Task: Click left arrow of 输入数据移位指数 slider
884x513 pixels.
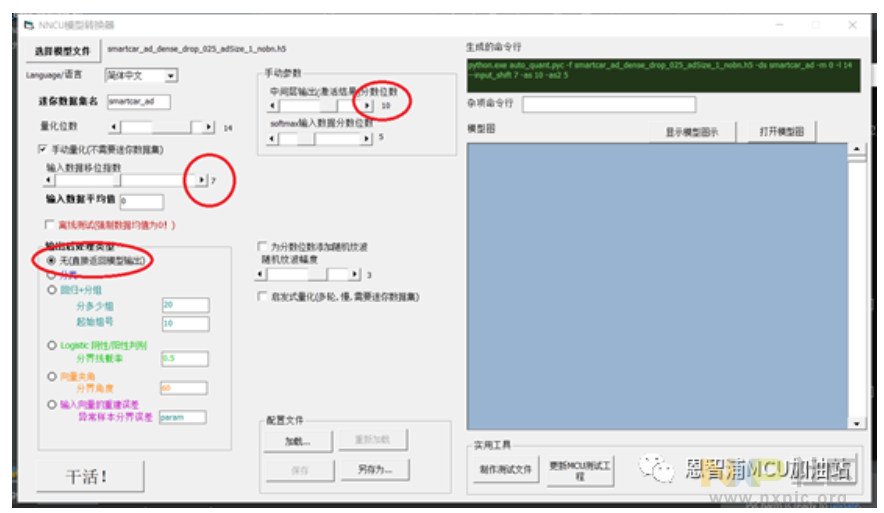Action: tap(50, 180)
